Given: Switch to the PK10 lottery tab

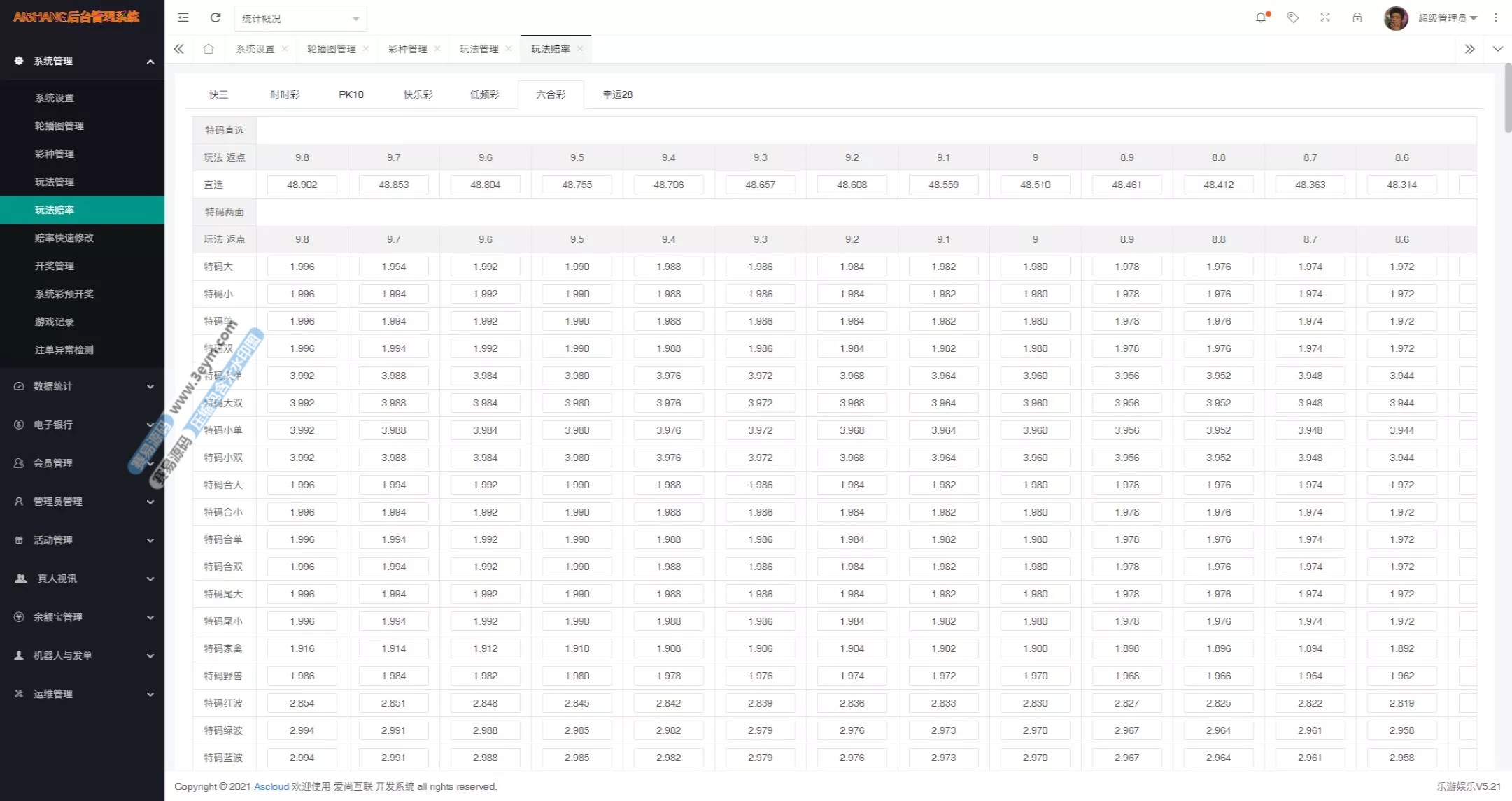Looking at the screenshot, I should click(x=351, y=94).
